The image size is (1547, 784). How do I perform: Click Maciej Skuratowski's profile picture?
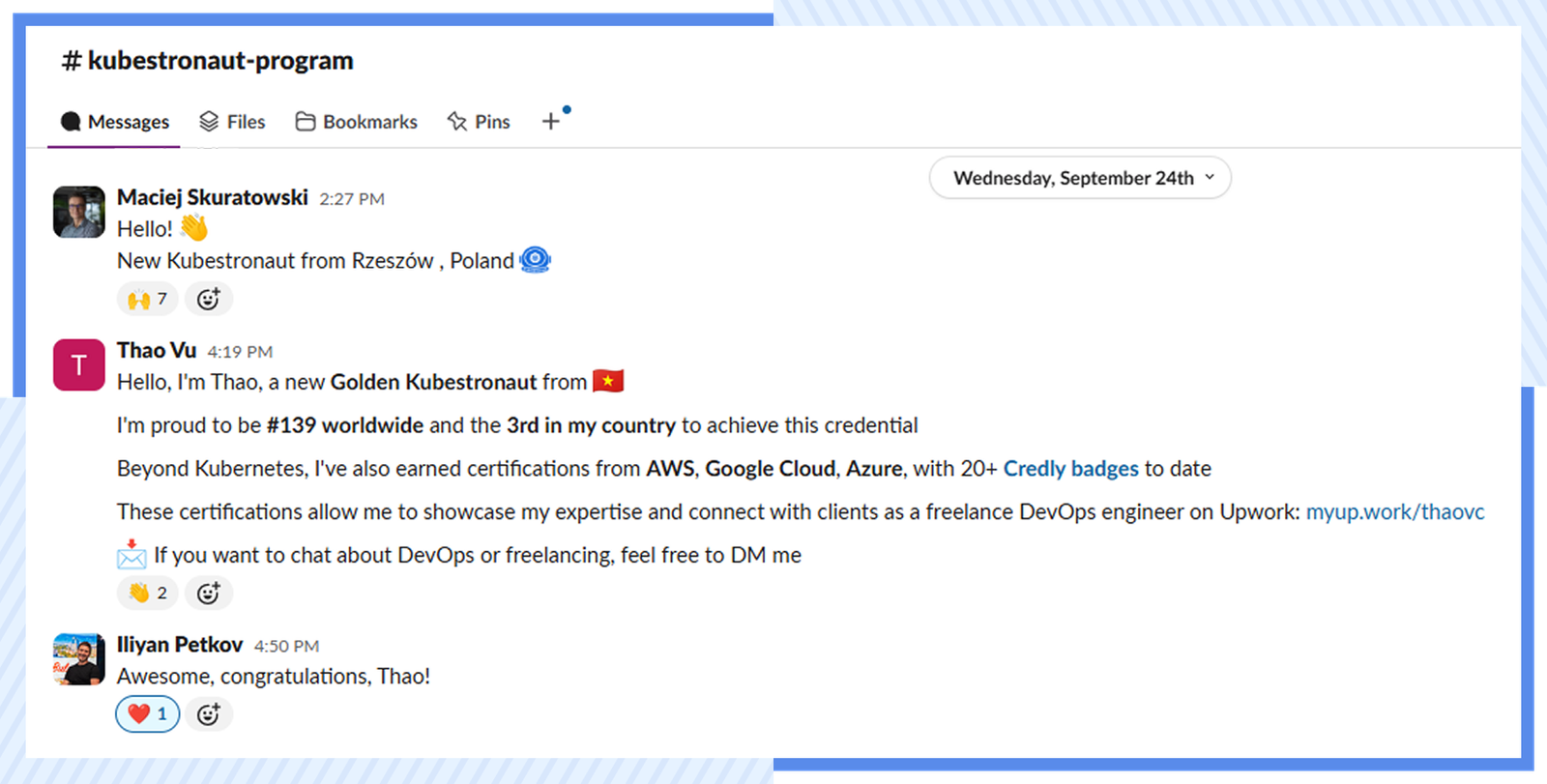[79, 213]
